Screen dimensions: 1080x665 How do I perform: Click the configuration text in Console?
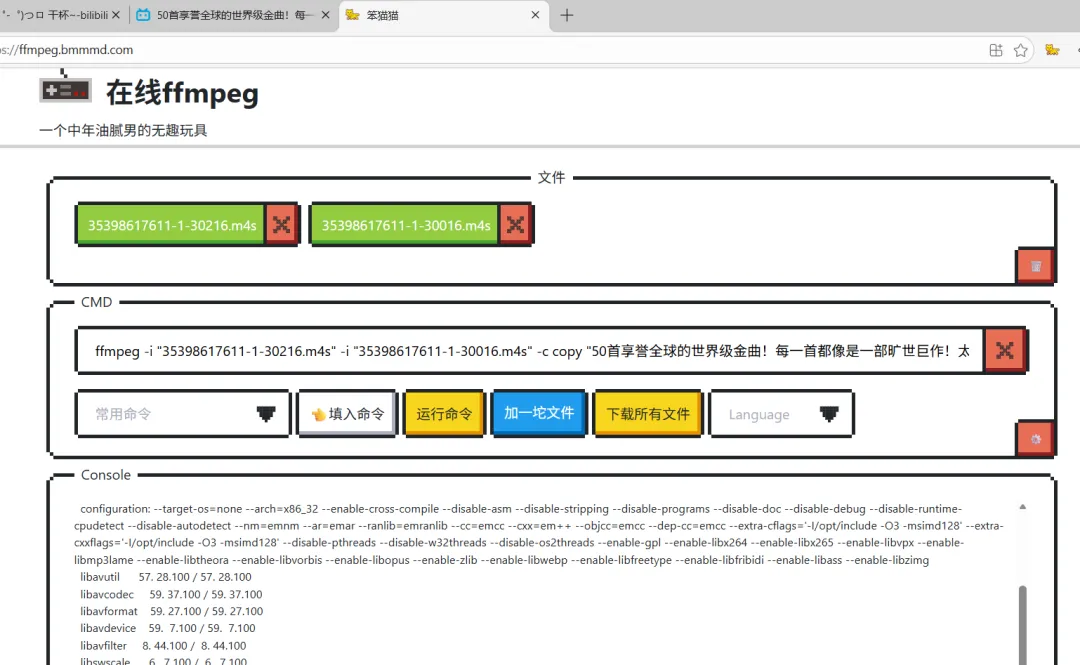tap(539, 534)
